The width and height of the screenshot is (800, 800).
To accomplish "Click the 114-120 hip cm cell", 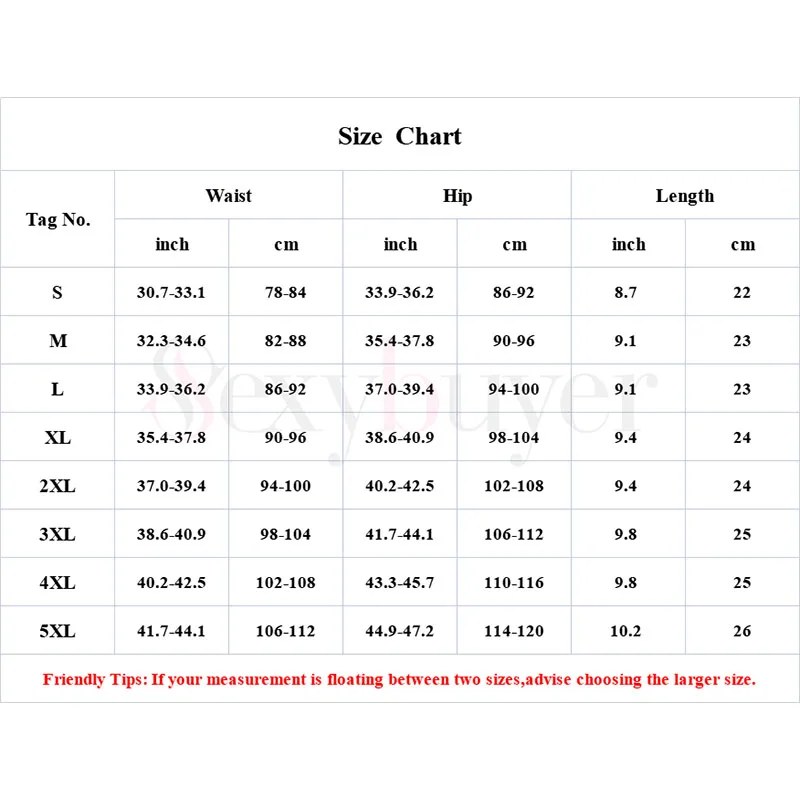I will click(x=514, y=631).
